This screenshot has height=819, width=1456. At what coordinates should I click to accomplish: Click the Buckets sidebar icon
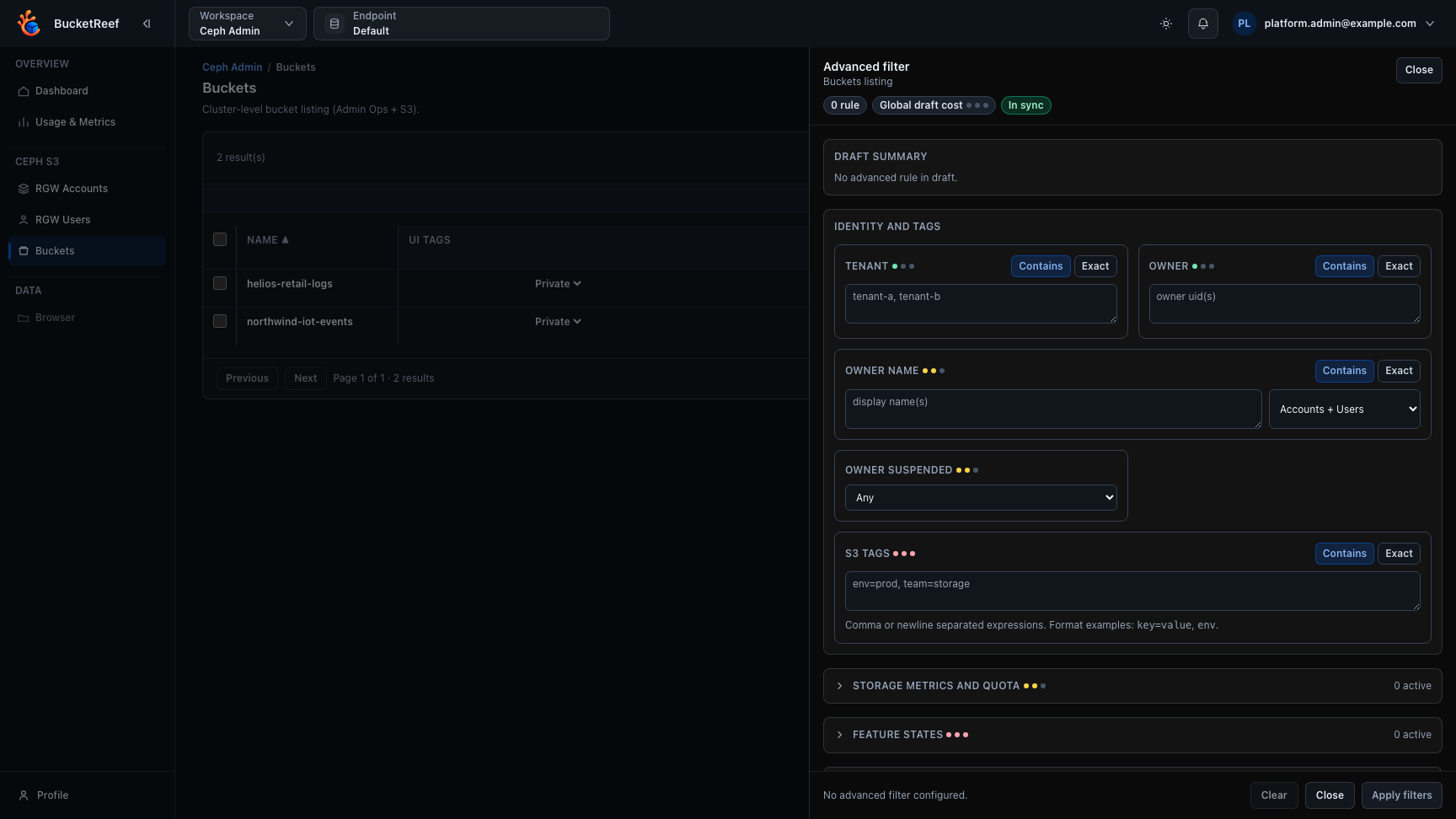(x=24, y=251)
